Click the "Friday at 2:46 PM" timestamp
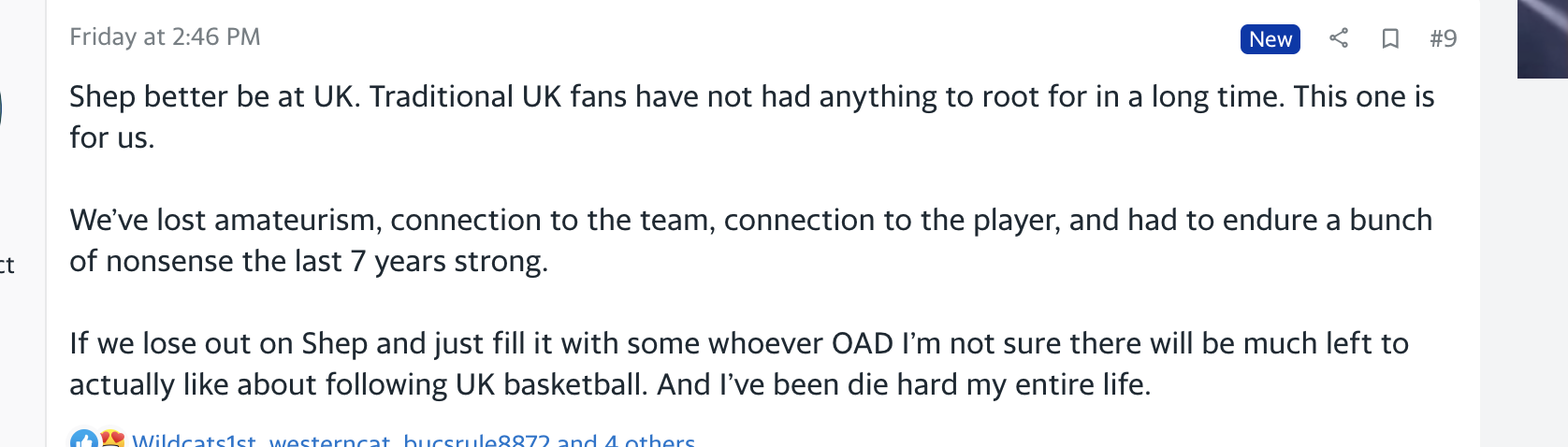Viewport: 1568px width, 447px height. click(165, 36)
